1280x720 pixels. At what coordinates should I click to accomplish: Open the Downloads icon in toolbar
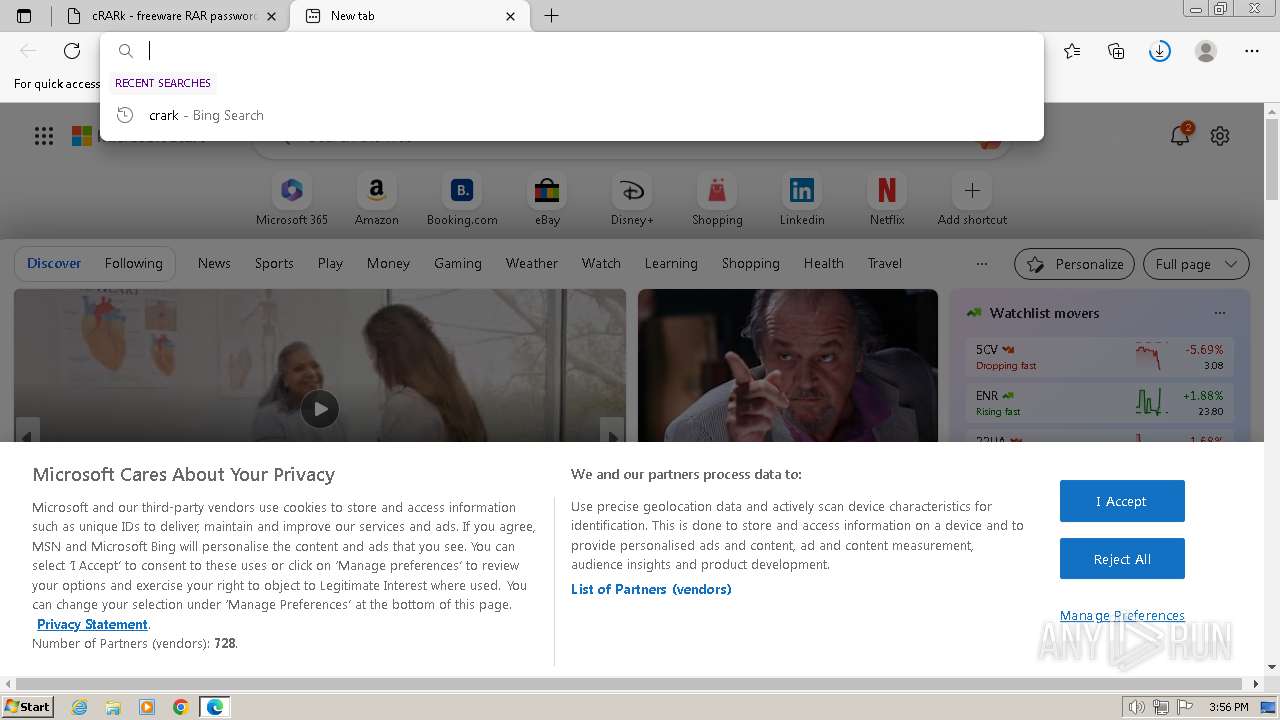tap(1160, 51)
